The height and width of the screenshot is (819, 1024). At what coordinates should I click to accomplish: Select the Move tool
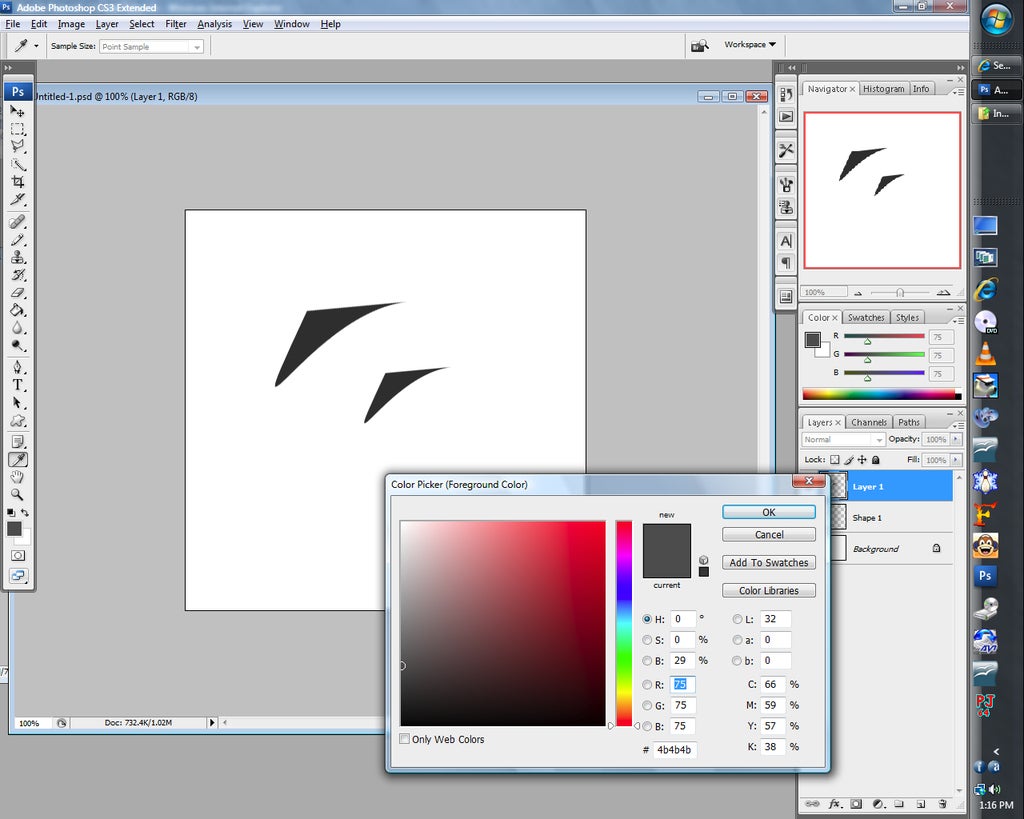point(18,112)
